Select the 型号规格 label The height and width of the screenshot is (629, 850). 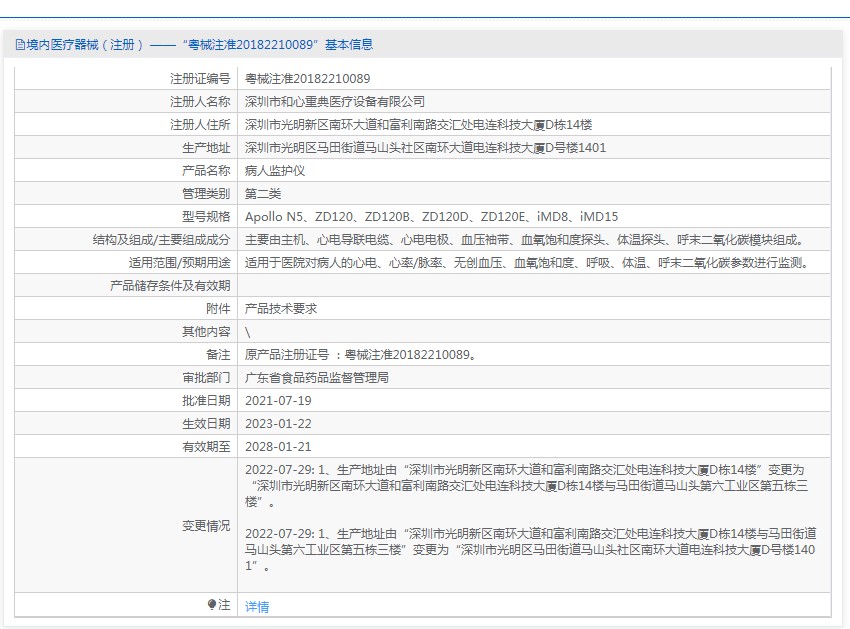pyautogui.click(x=206, y=217)
